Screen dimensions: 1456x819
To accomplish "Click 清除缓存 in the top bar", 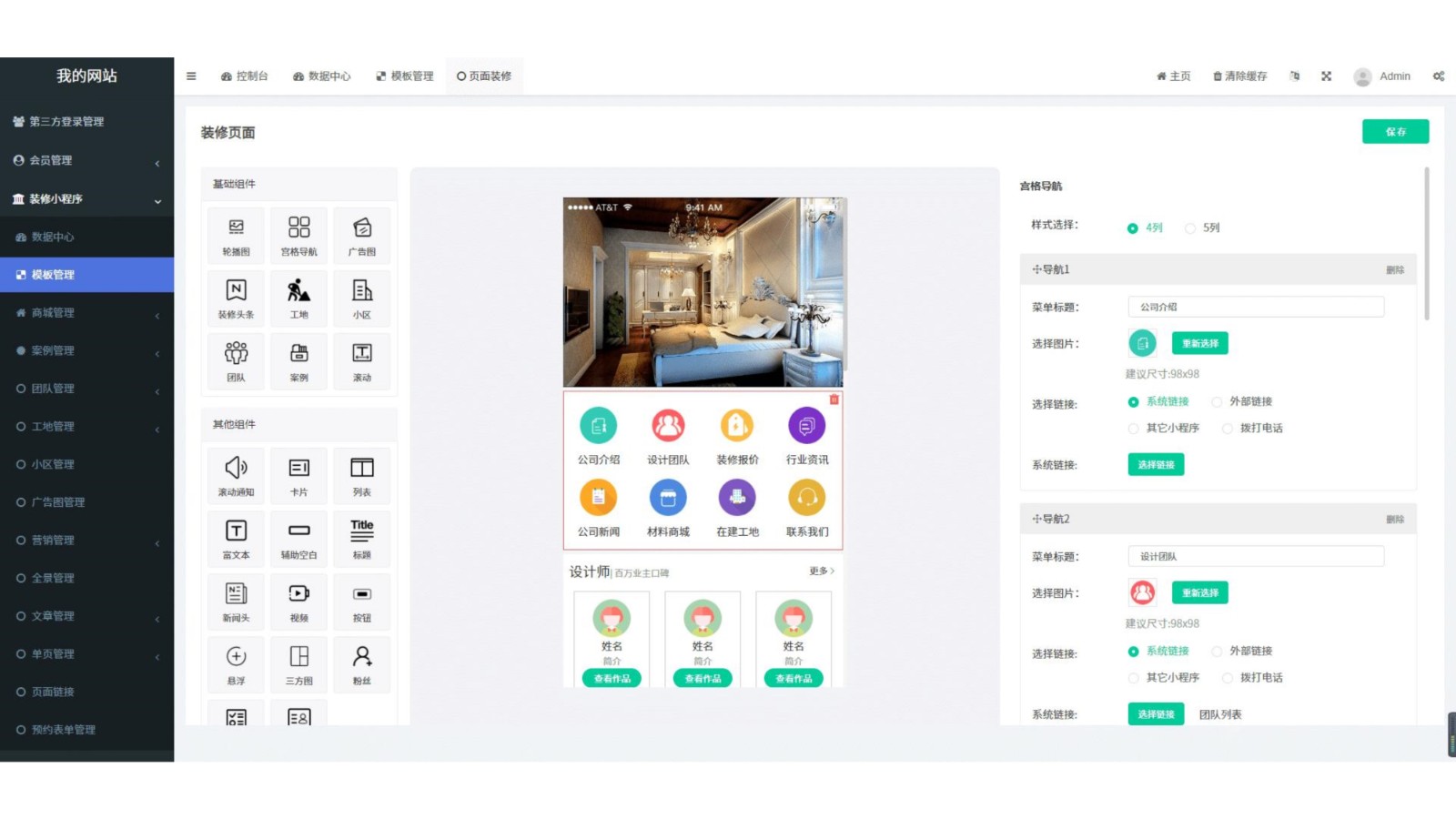I will pyautogui.click(x=1239, y=76).
